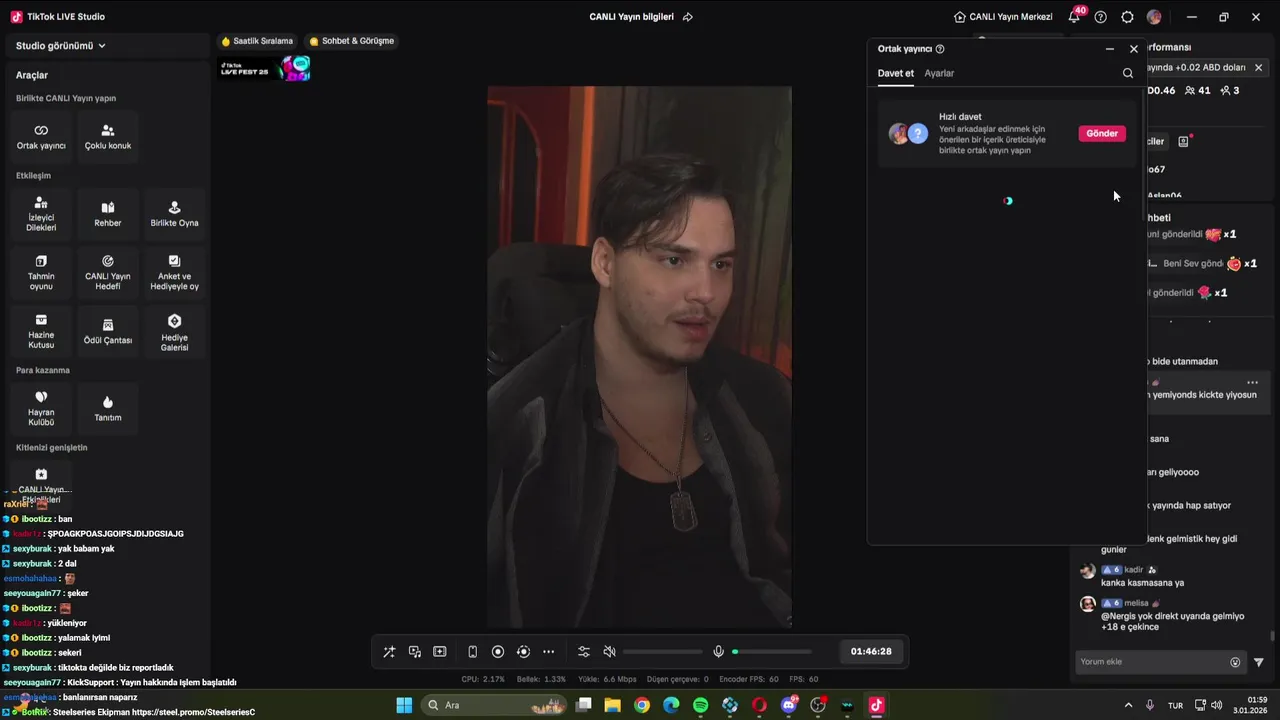Image resolution: width=1280 pixels, height=720 pixels.
Task: Click the card icon with red dot
Action: coord(1184,142)
